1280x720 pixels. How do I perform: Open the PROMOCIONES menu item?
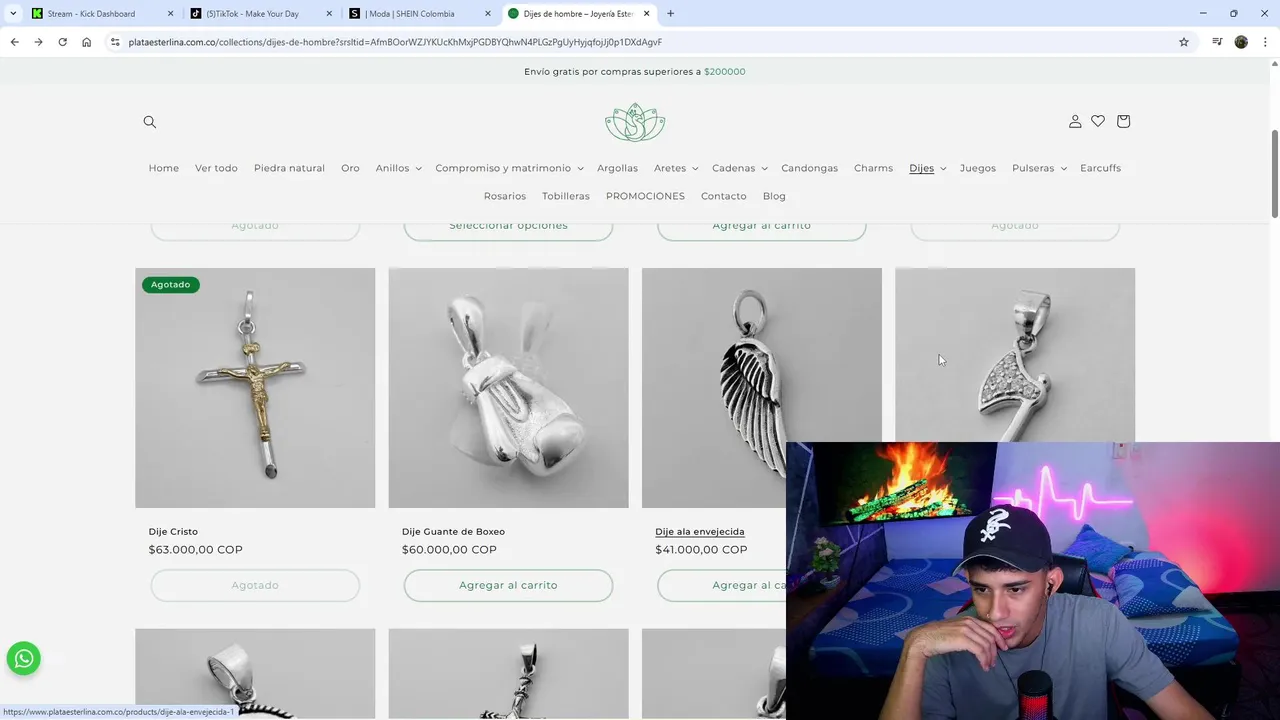(x=645, y=196)
